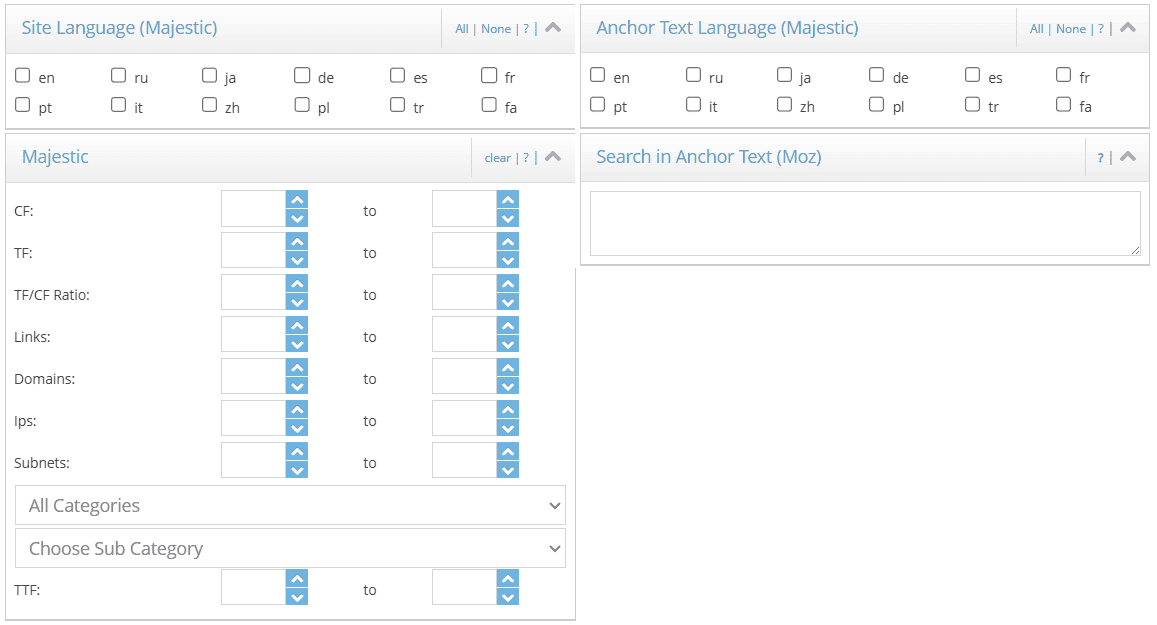Click help icon in Anchor Text Language panel
The height and width of the screenshot is (625, 1157).
pos(1100,28)
